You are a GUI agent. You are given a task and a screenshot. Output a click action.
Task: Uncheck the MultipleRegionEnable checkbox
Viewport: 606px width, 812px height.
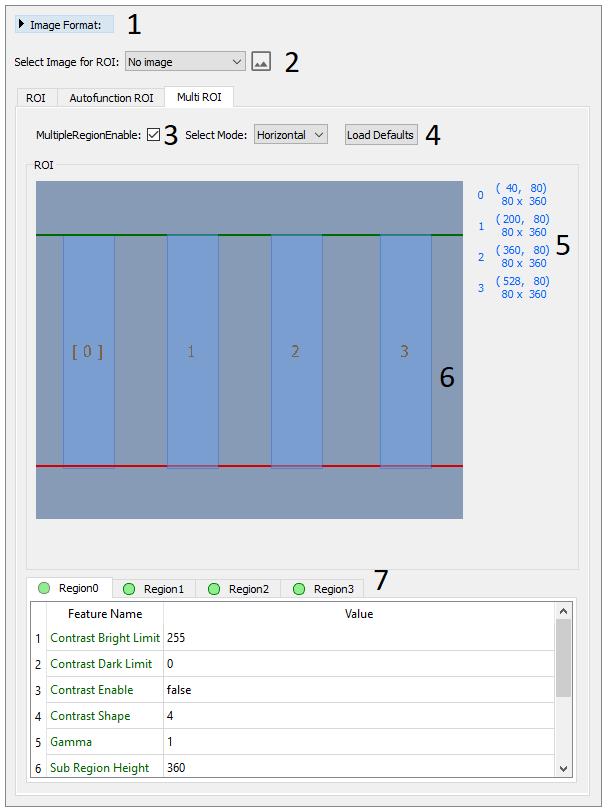pyautogui.click(x=153, y=135)
